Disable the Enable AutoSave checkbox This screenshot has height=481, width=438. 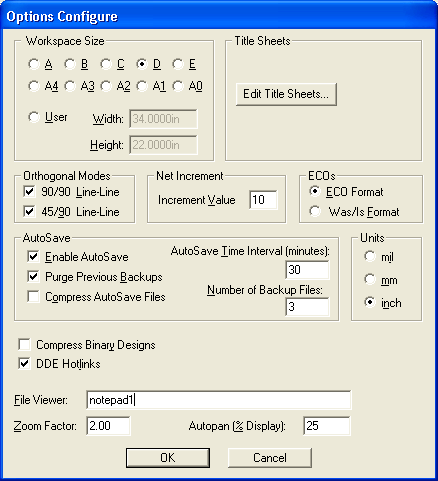click(33, 257)
